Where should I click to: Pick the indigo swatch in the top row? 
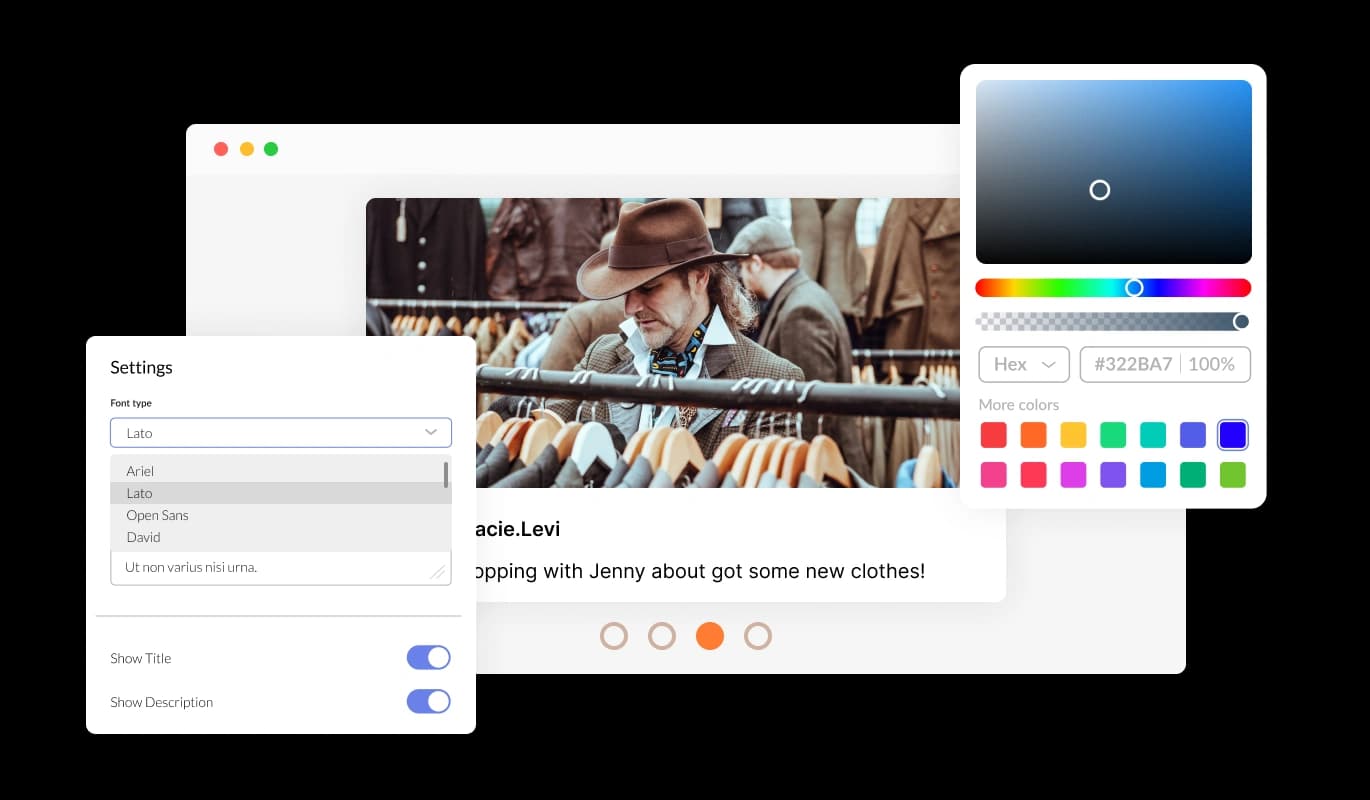tap(1193, 435)
